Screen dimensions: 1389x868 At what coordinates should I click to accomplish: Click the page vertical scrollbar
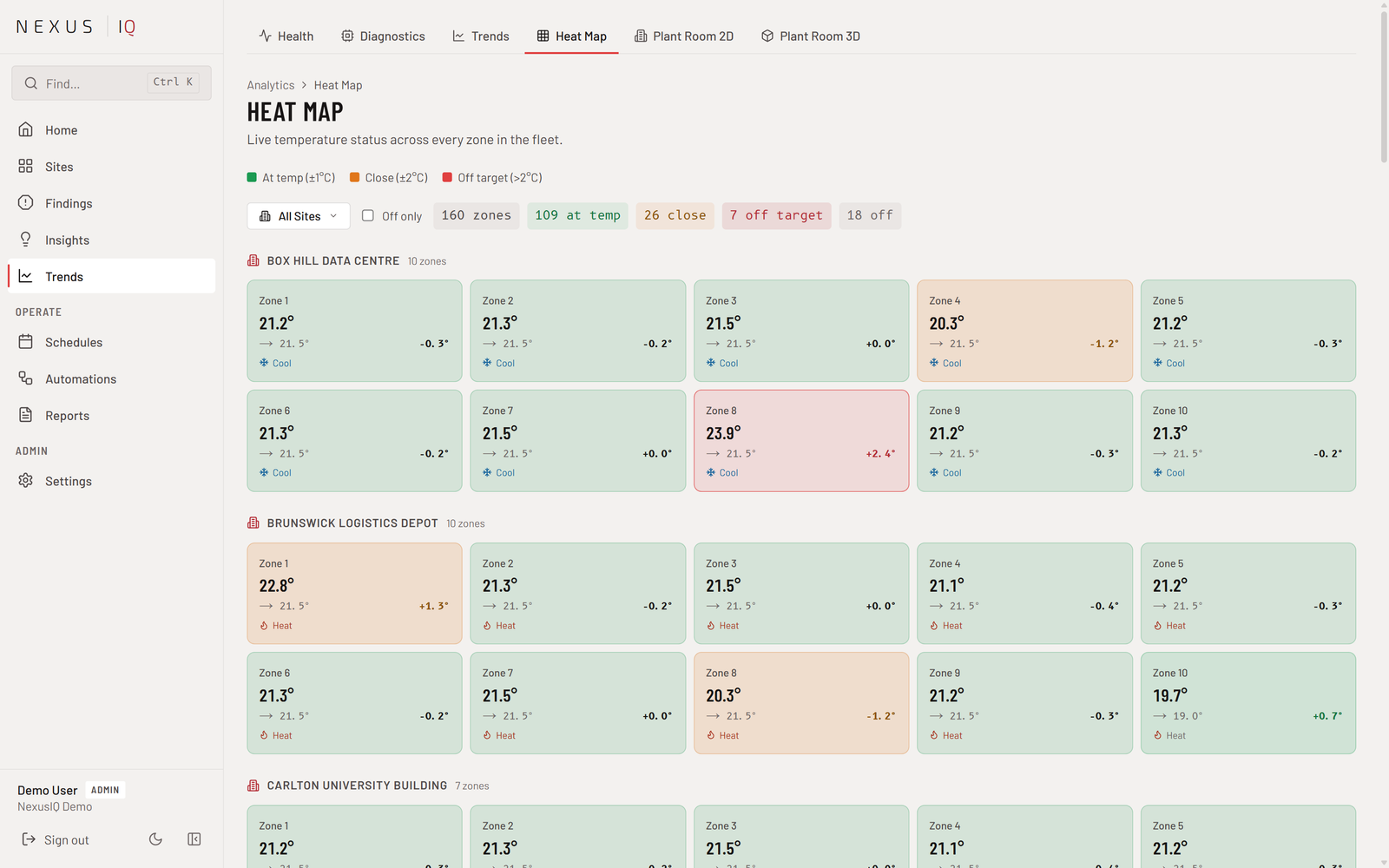(x=1384, y=87)
